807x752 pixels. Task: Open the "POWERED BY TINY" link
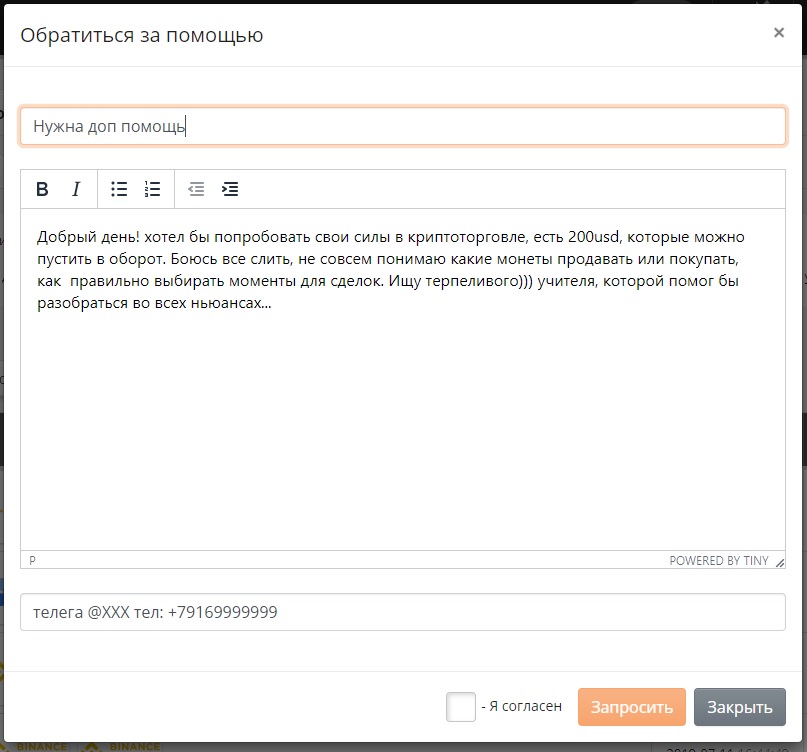pos(718,560)
